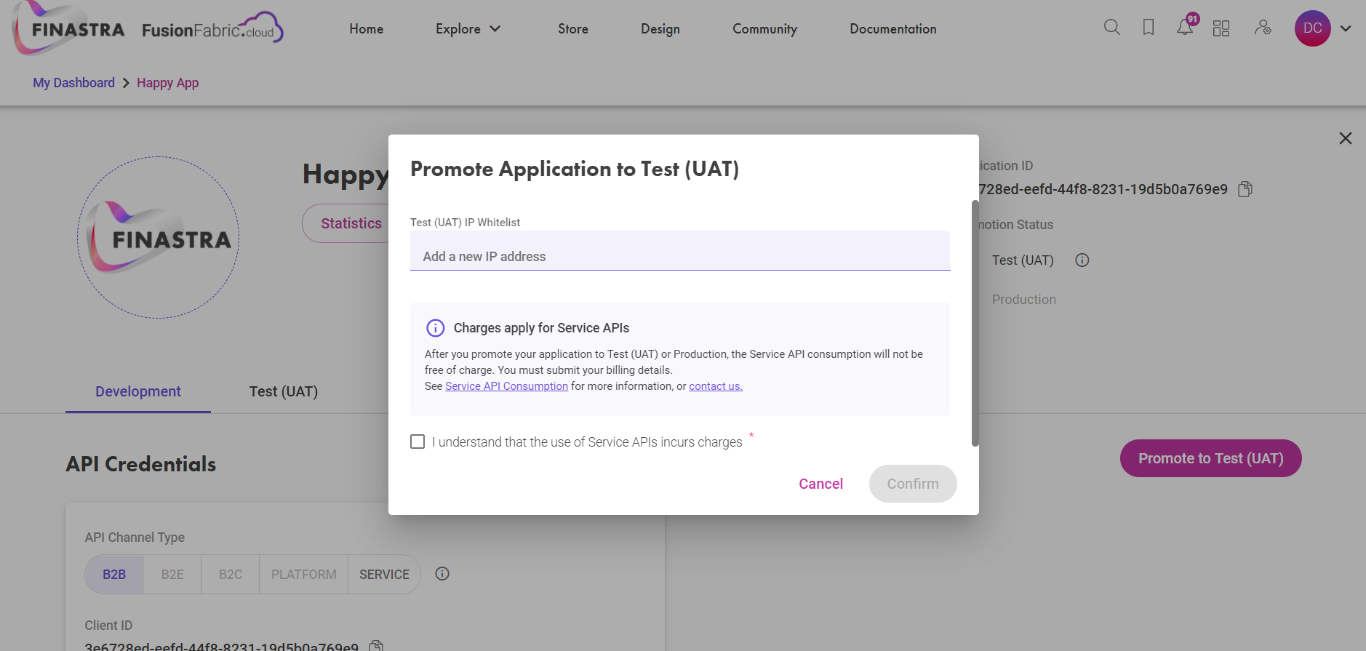Click the info icon beside Charges apply

pos(435,328)
